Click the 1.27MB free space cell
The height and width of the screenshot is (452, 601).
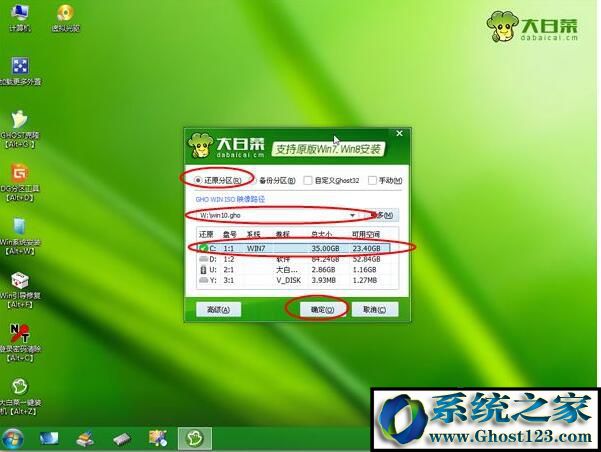click(x=365, y=280)
